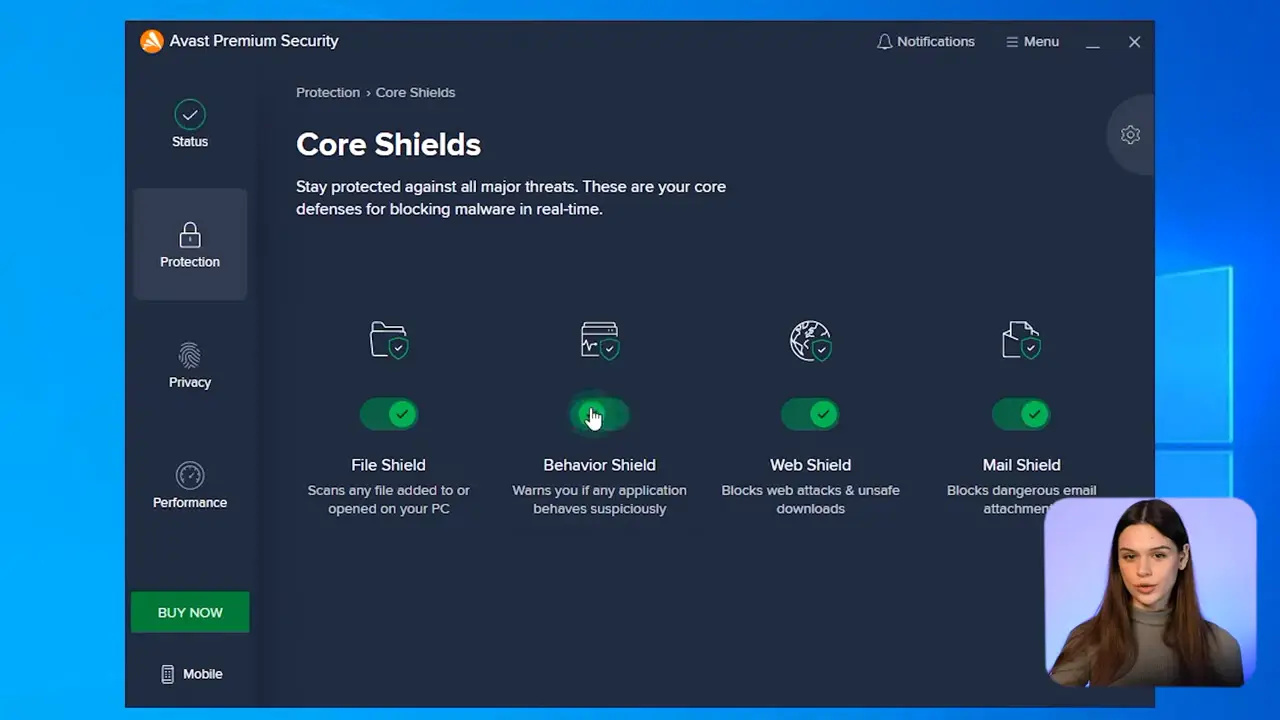
Task: Click the Core Shields breadcrumb text
Action: (x=415, y=92)
